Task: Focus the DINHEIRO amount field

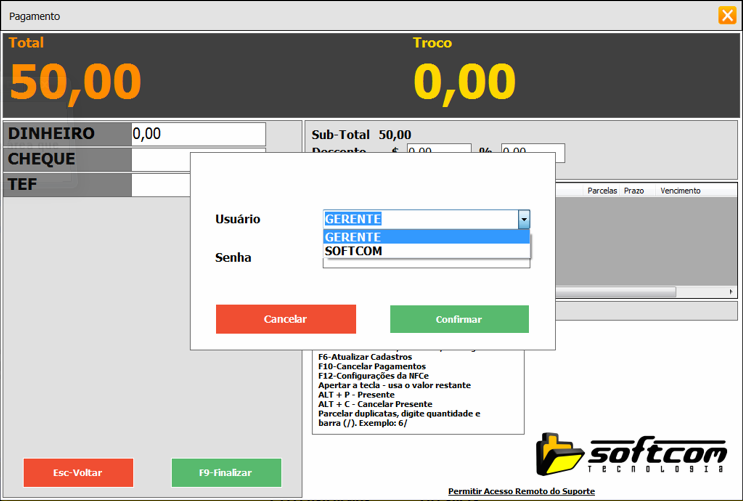Action: pos(198,134)
